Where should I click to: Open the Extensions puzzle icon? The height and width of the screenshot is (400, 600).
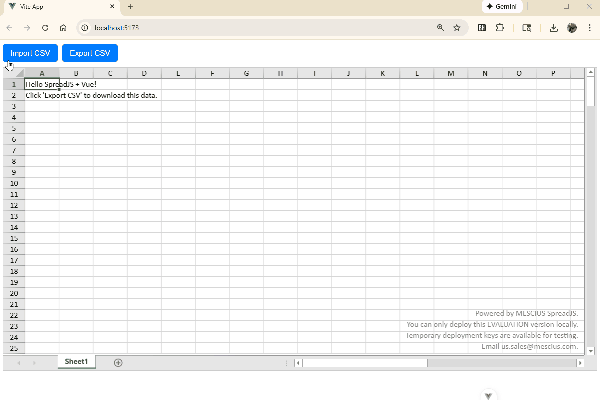click(500, 28)
